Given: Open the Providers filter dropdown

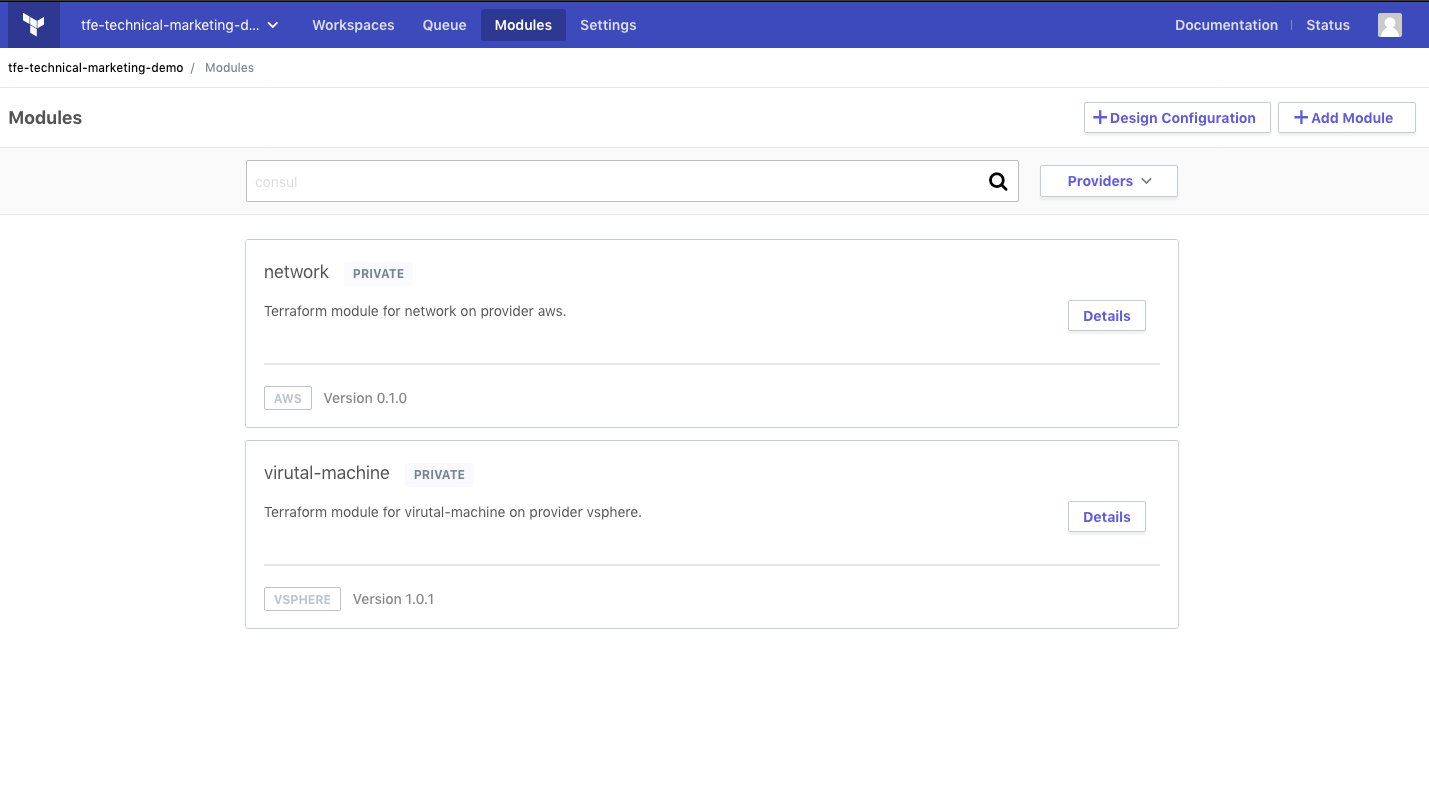Looking at the screenshot, I should coord(1109,181).
